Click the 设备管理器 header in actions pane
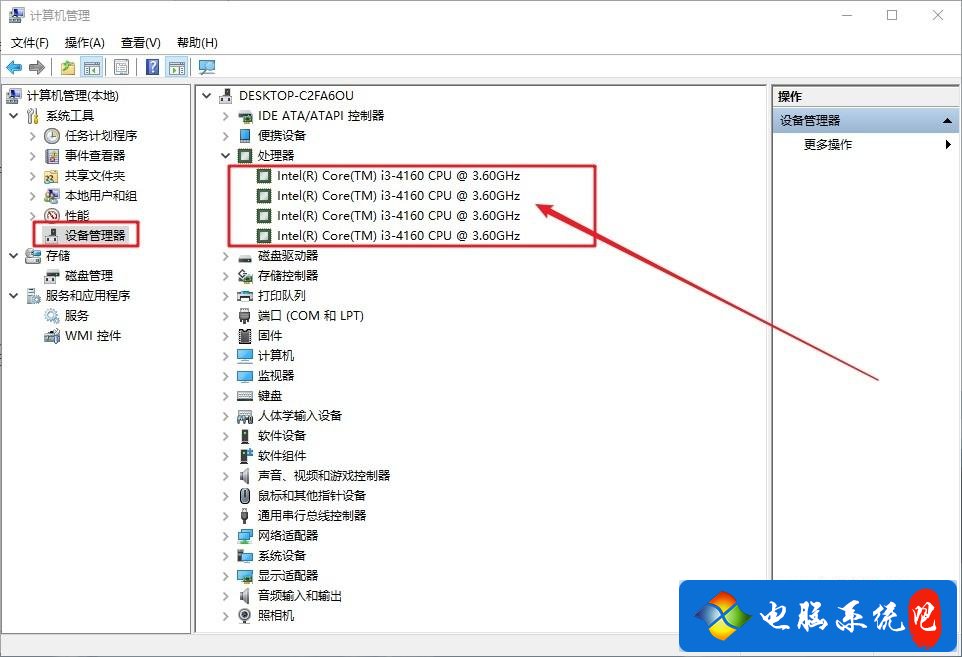962x657 pixels. tap(865, 121)
